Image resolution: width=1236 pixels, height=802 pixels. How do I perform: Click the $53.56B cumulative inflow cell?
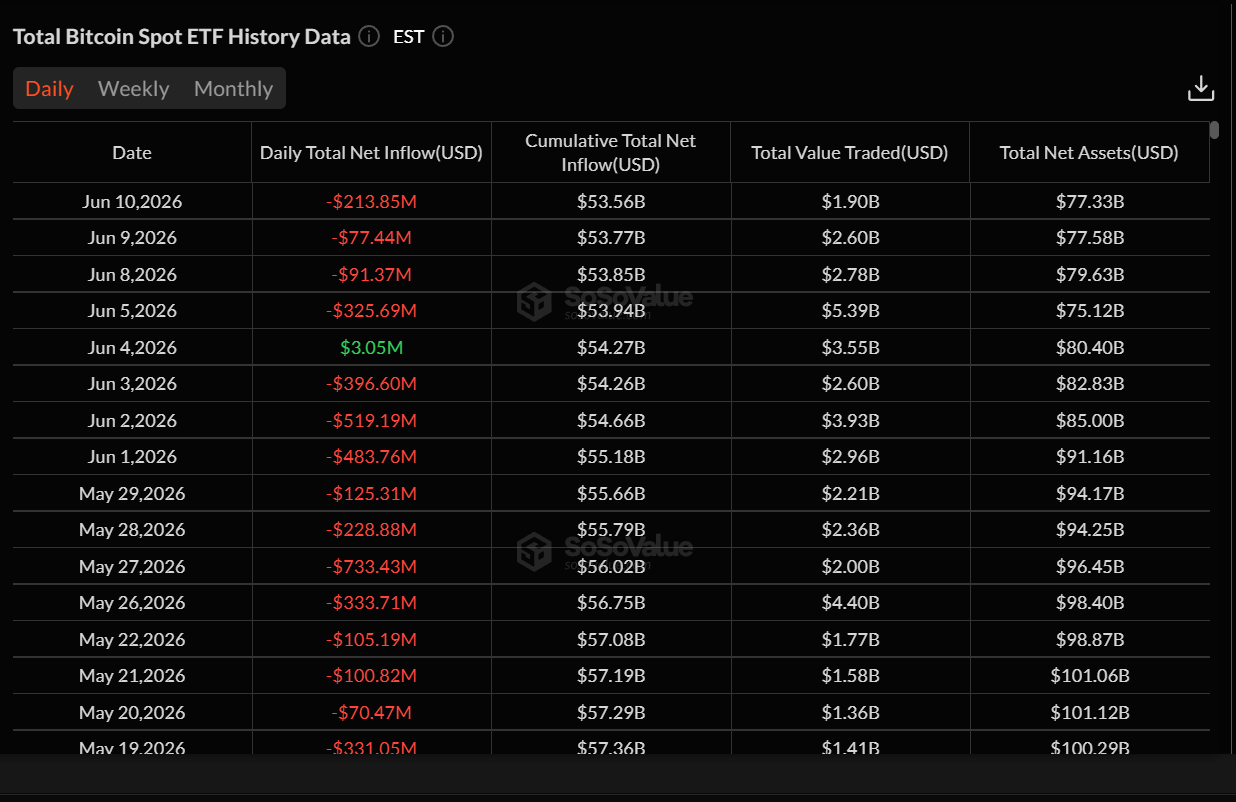[611, 202]
